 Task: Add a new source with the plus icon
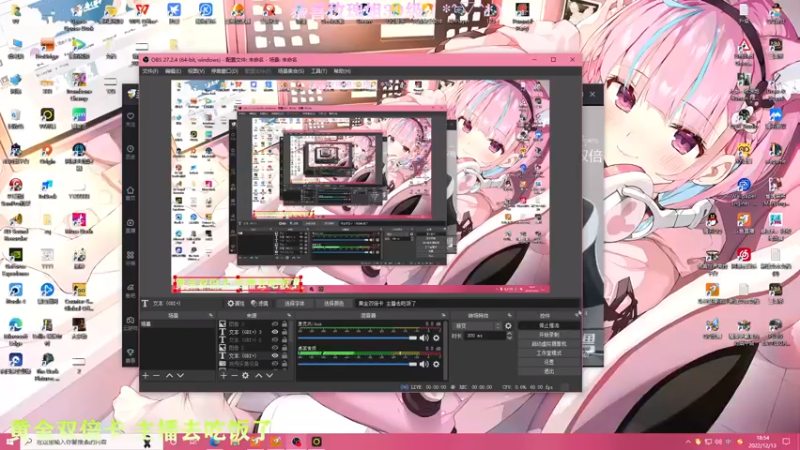tap(223, 376)
